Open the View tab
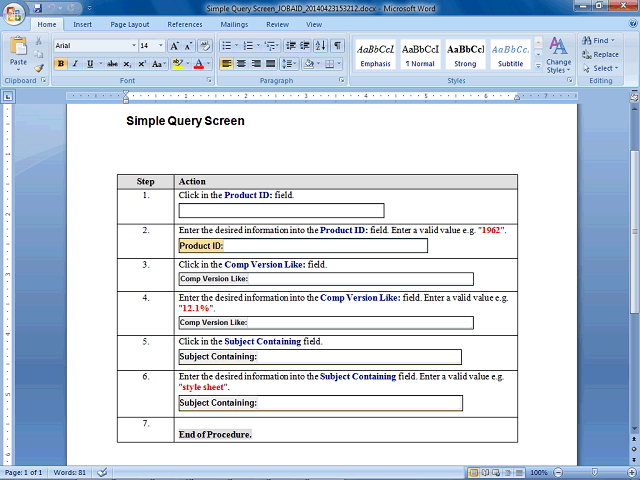 314,24
